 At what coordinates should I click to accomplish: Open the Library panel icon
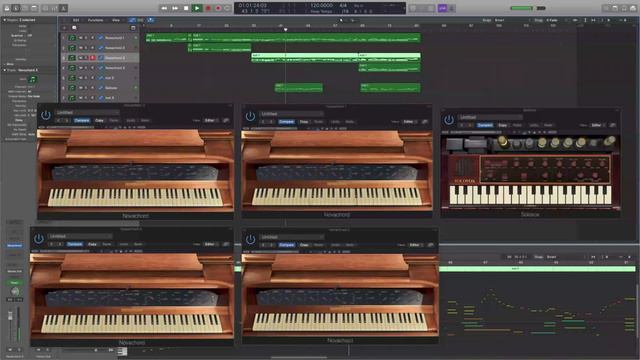pos(7,8)
